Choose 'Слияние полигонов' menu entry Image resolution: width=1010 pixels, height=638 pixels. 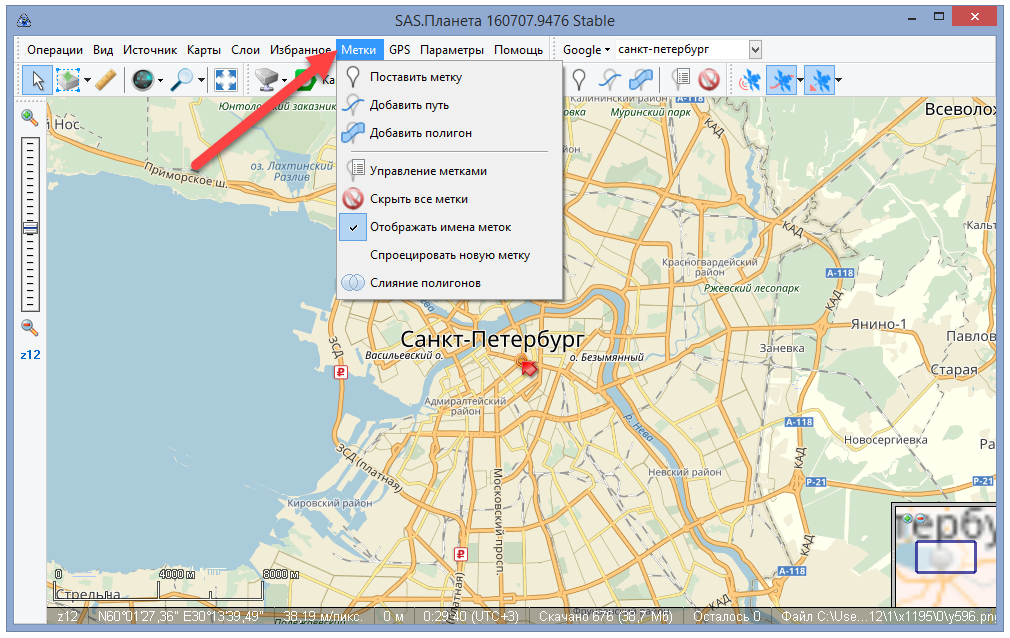[x=425, y=283]
